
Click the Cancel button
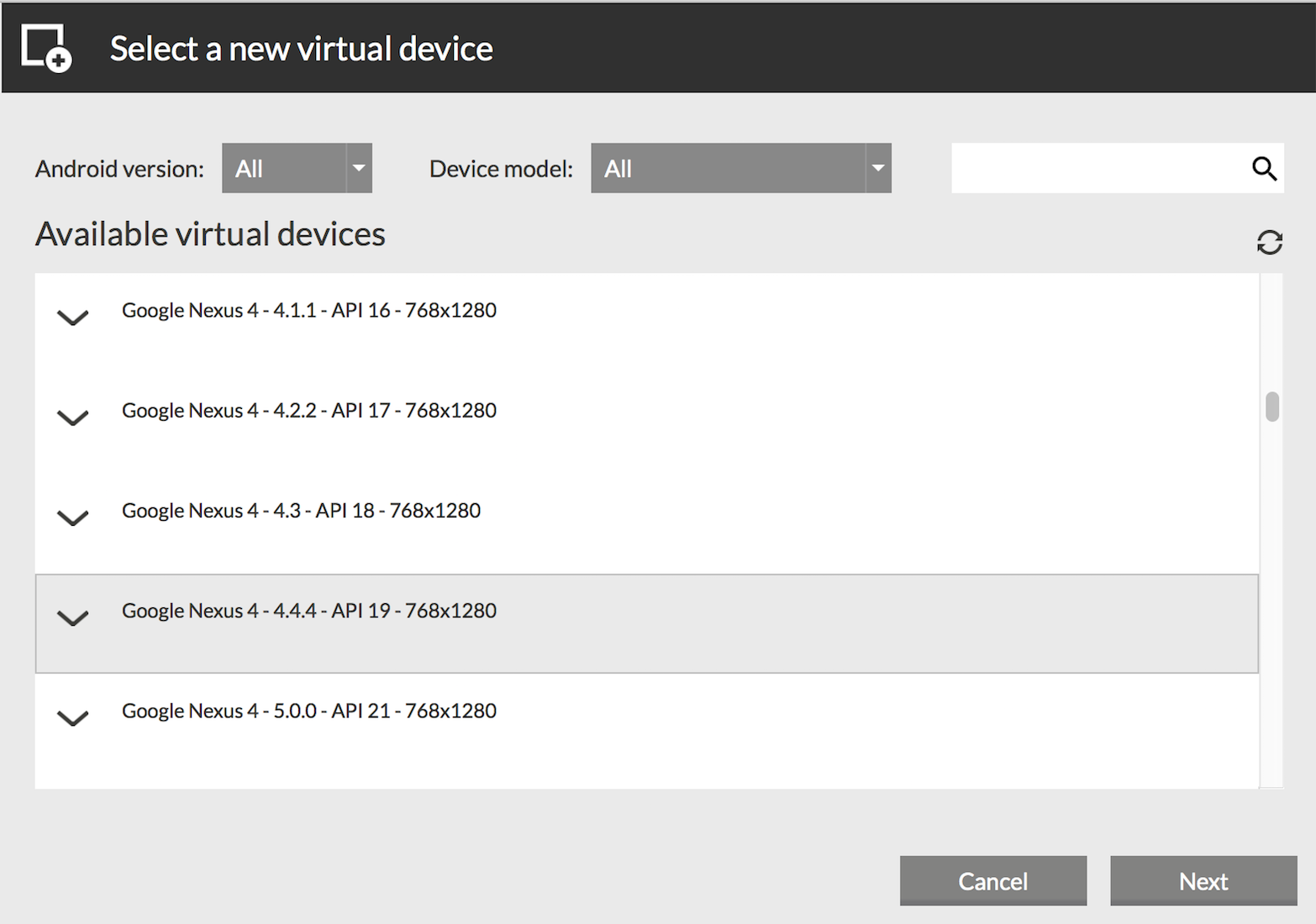click(x=992, y=880)
